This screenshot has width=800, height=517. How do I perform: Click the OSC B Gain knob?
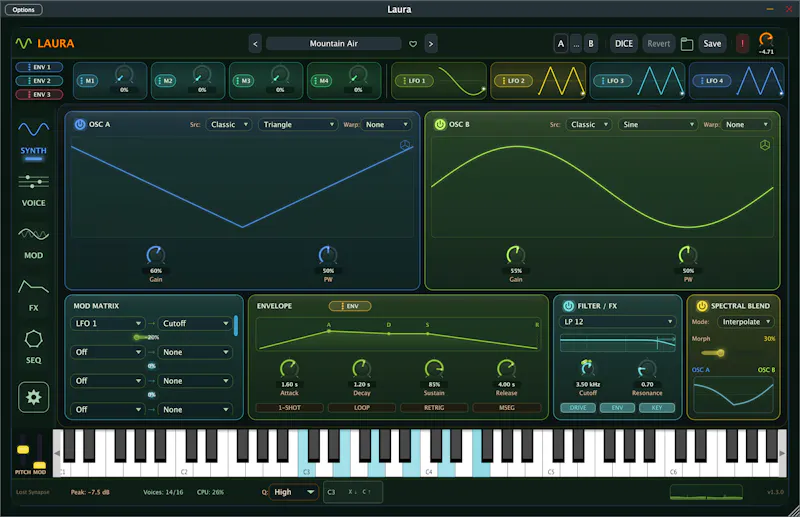click(x=515, y=255)
